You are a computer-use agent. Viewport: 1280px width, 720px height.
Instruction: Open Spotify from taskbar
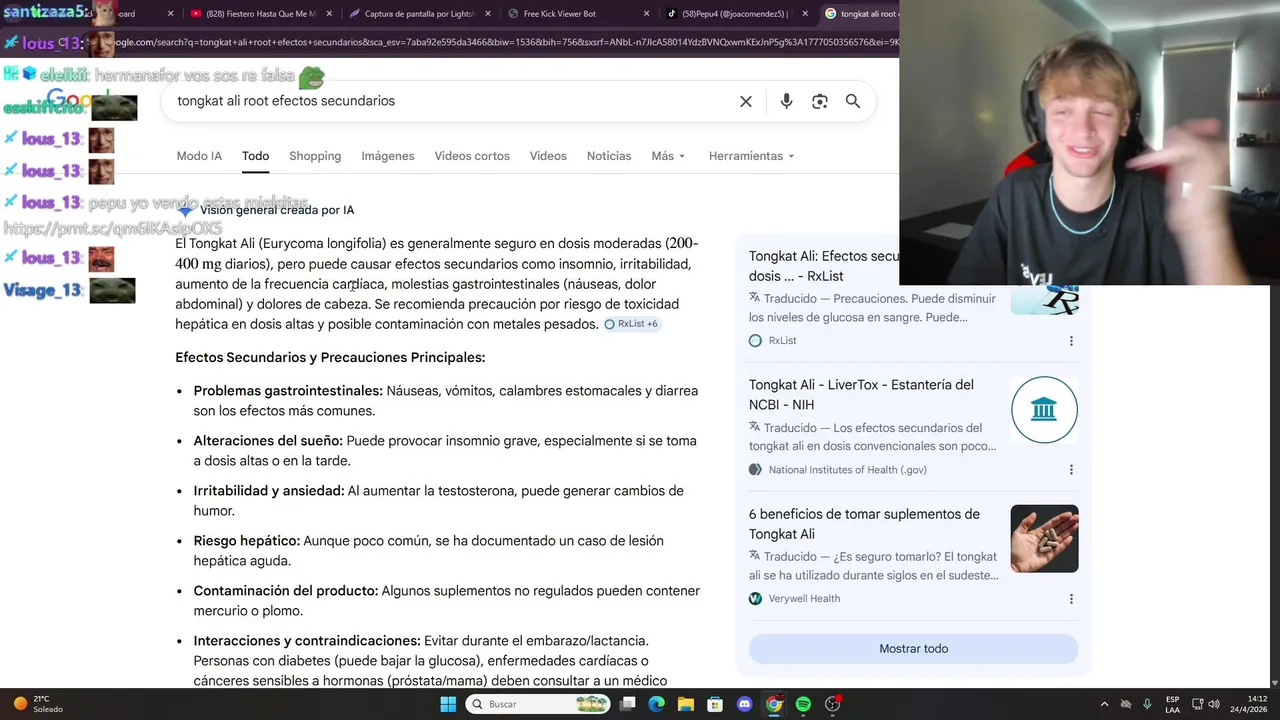click(x=803, y=704)
